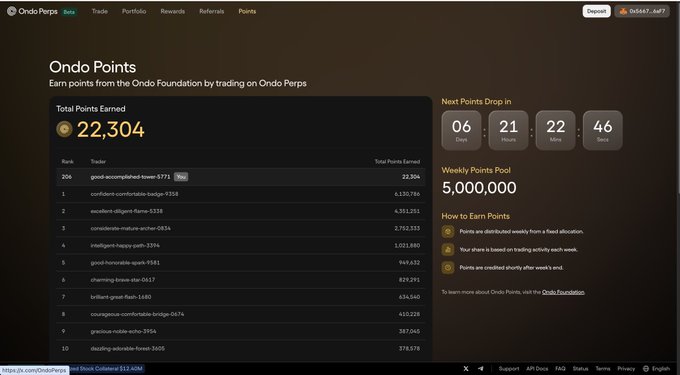Open the Ondo Foundation link
Screen dimensions: 680x375
(563, 292)
